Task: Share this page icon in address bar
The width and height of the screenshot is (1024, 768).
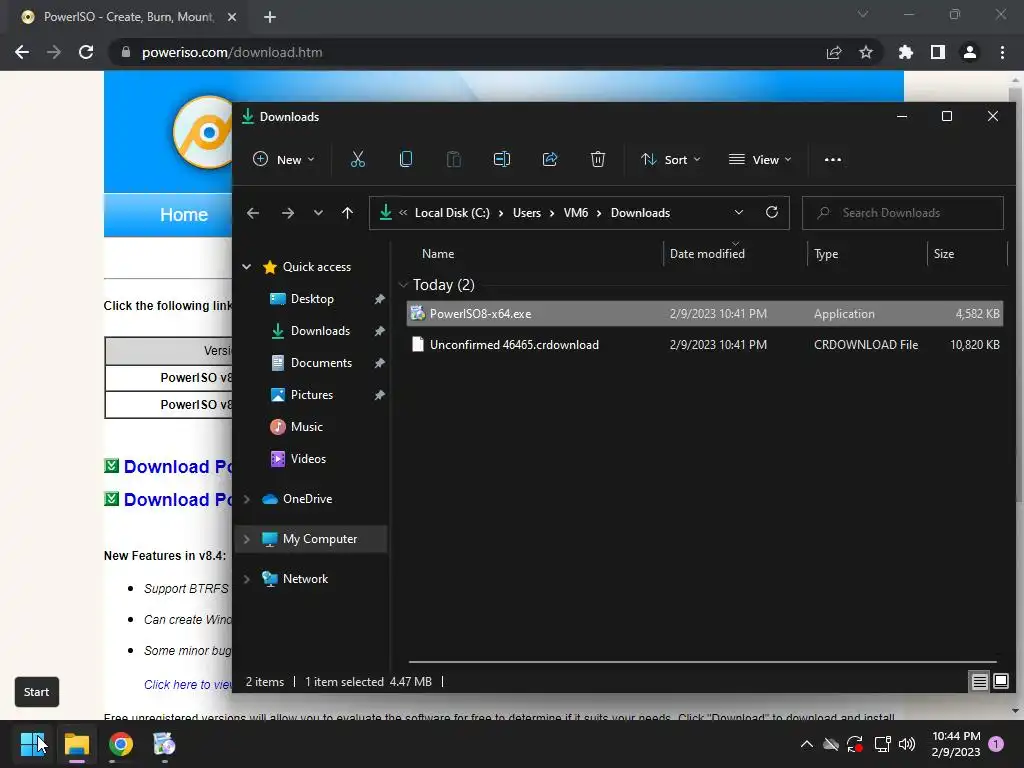Action: tap(834, 52)
